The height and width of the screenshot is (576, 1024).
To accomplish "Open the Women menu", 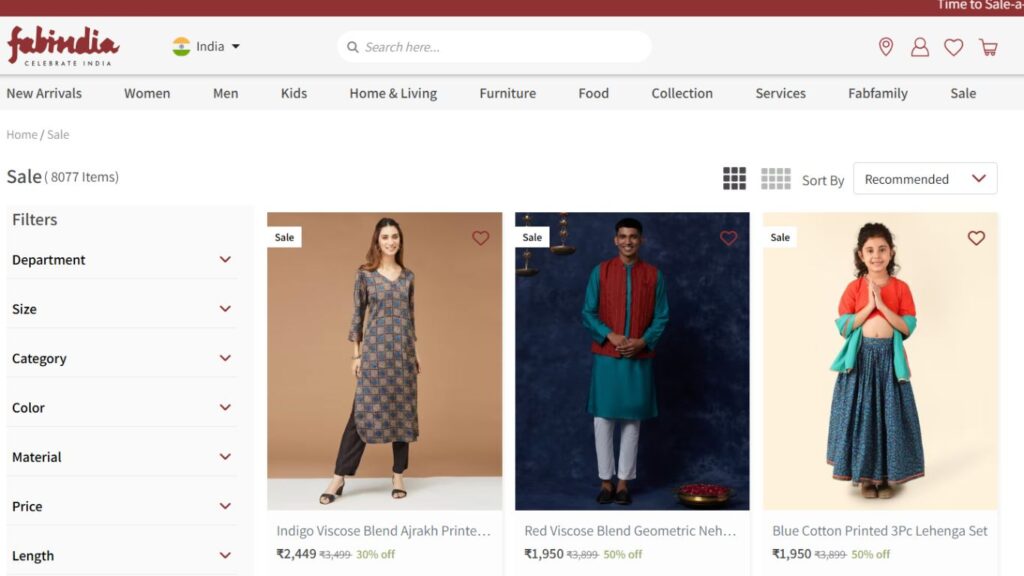I will [147, 93].
